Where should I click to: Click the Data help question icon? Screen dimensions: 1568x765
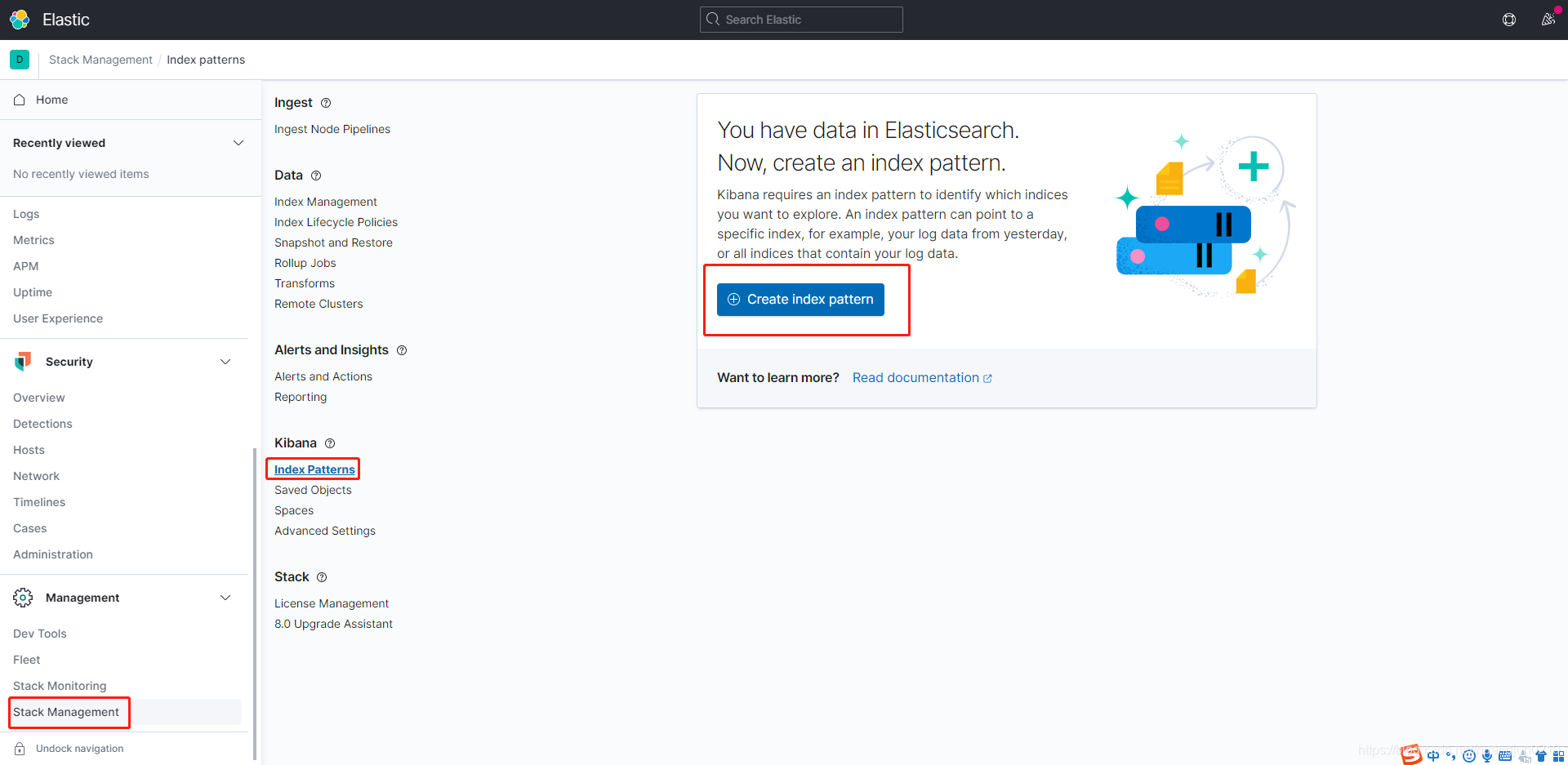(x=316, y=176)
